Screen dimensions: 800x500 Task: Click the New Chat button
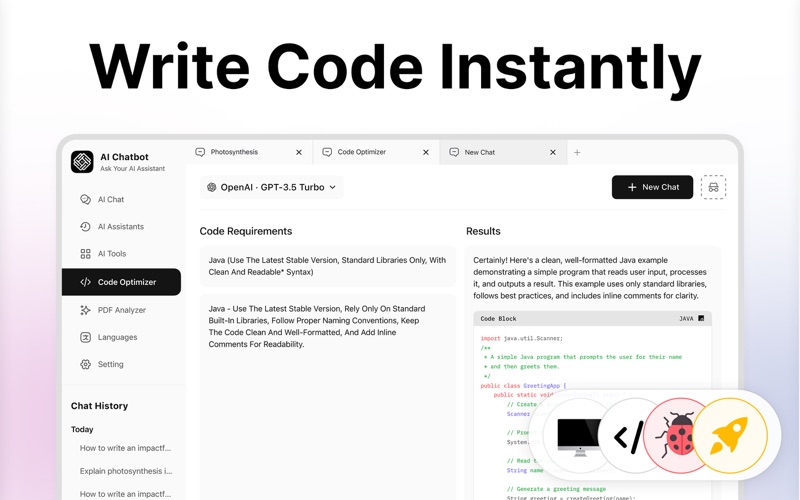(653, 187)
